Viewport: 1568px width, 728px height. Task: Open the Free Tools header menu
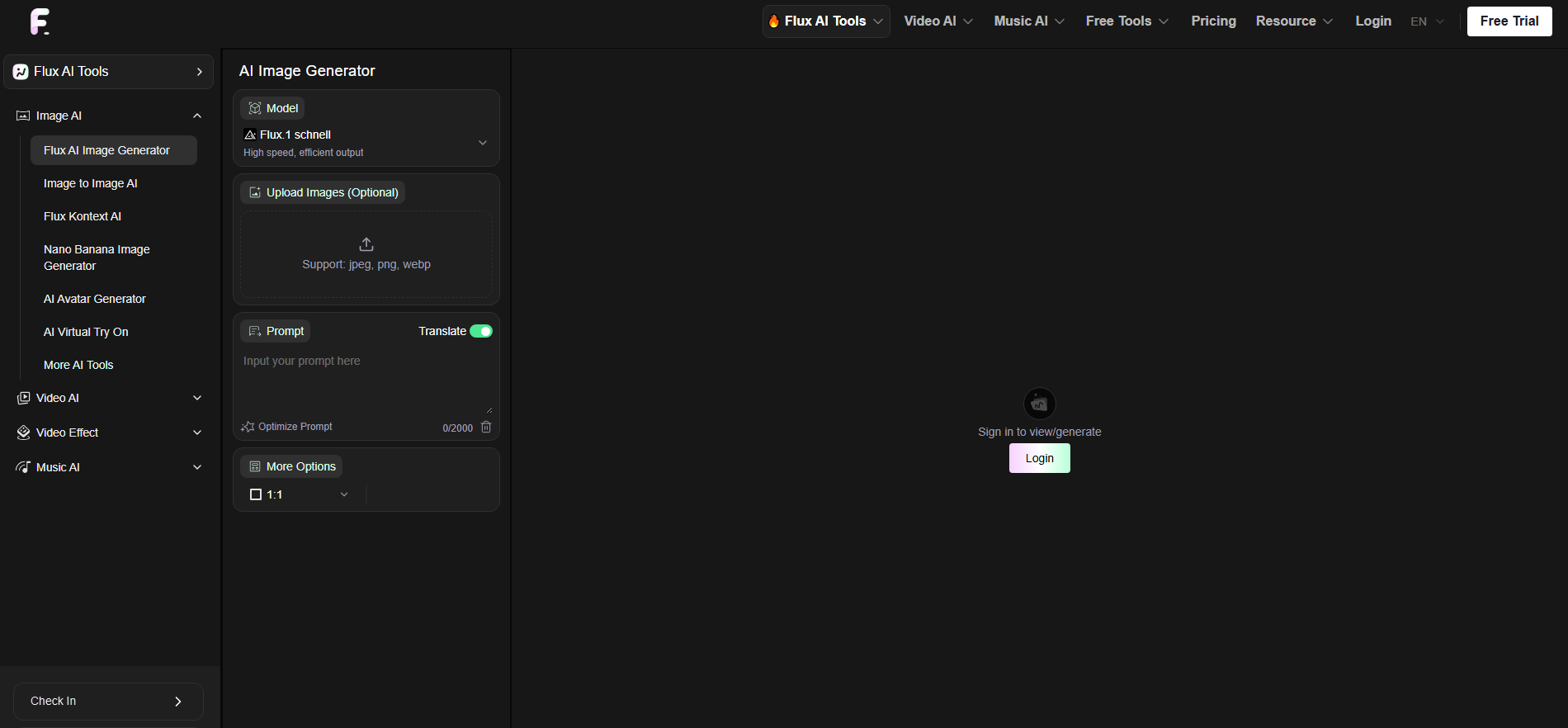[1127, 21]
